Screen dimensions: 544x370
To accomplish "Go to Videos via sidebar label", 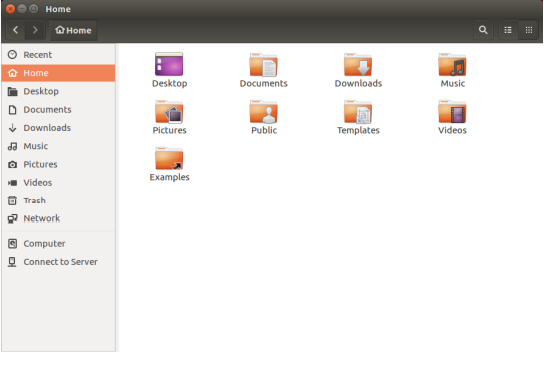I will [x=37, y=183].
